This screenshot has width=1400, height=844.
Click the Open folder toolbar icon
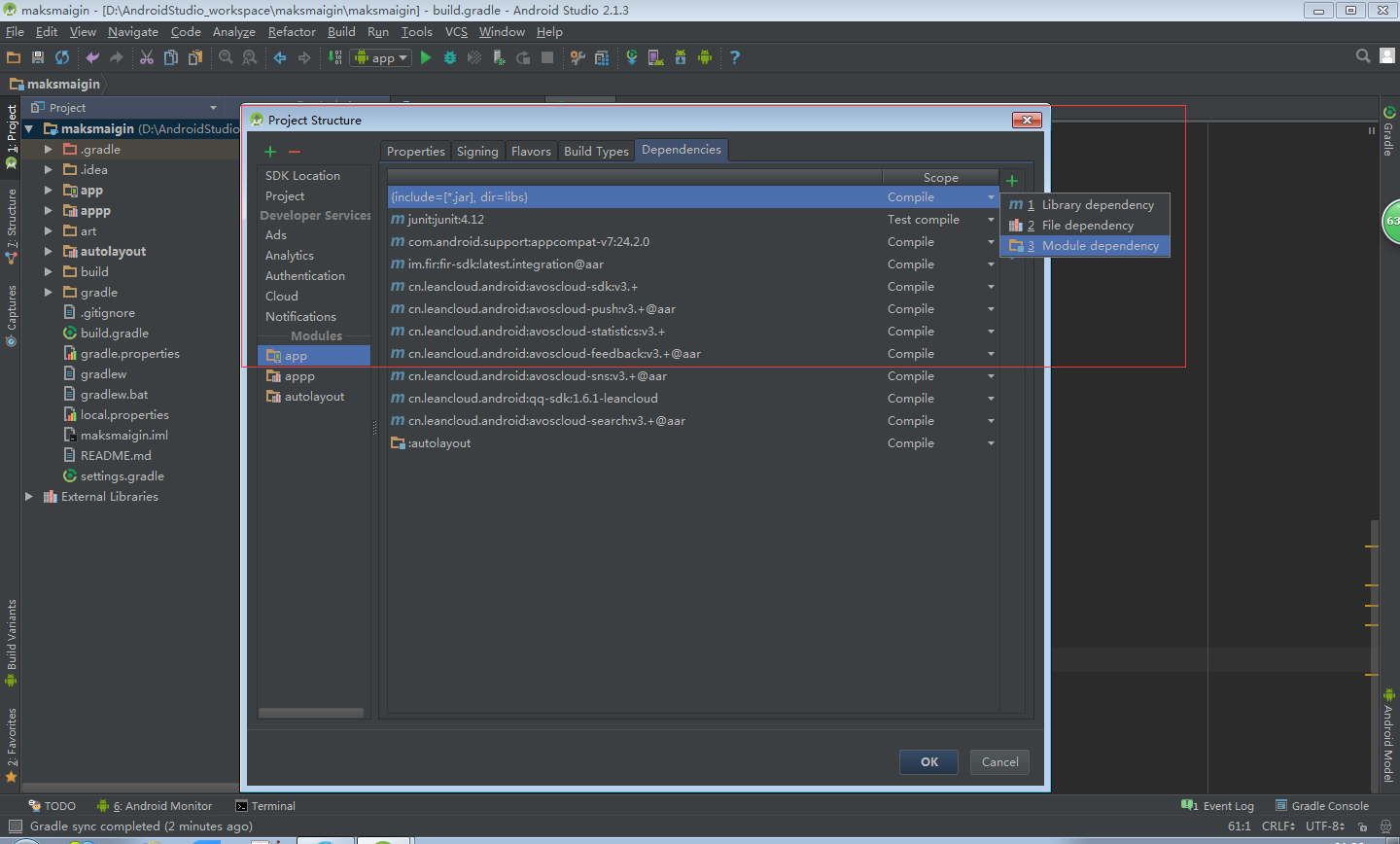coord(14,57)
